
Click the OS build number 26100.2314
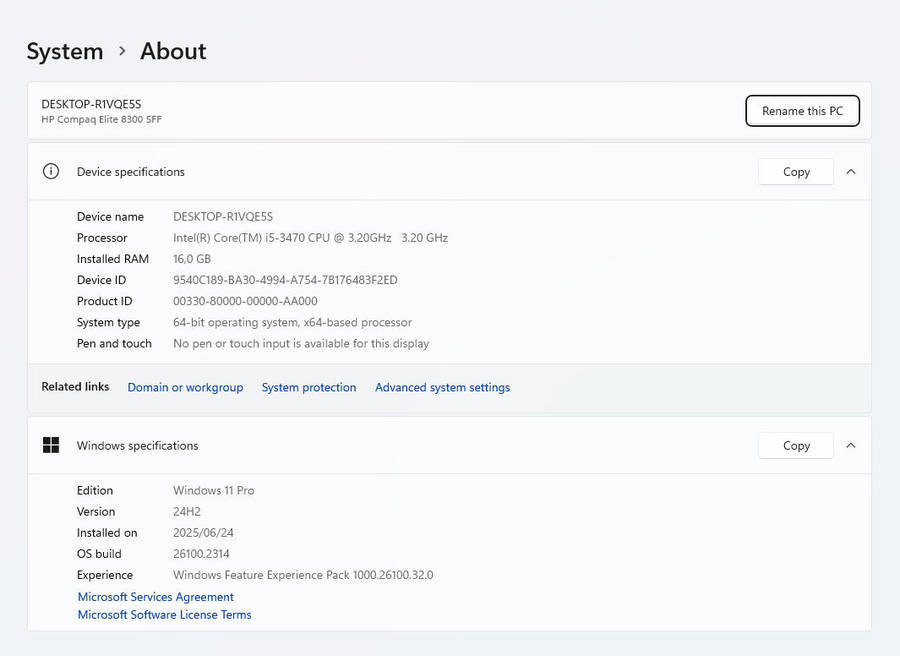(x=201, y=554)
